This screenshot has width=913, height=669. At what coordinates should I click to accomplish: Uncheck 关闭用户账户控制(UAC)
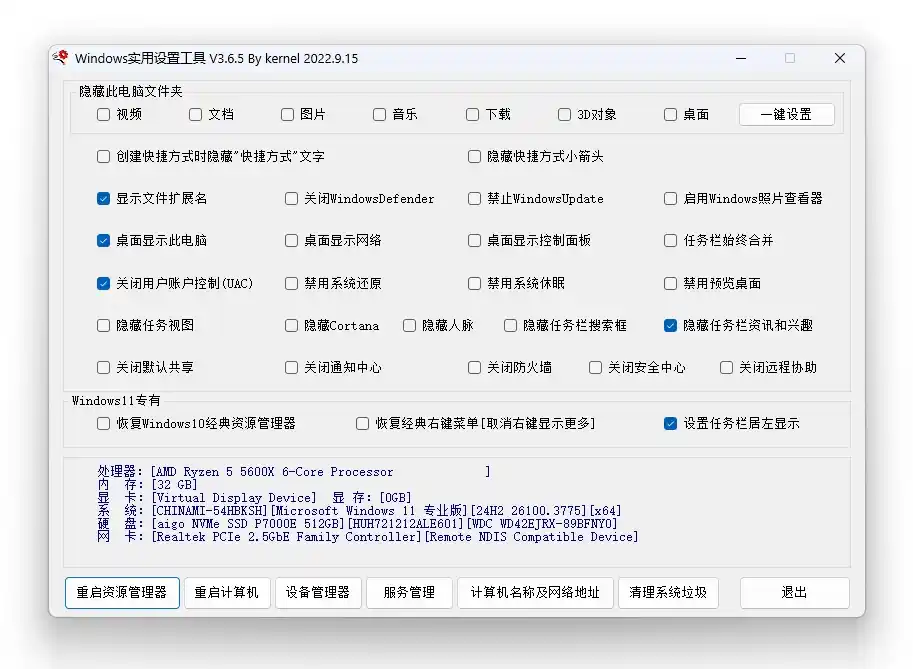(x=103, y=284)
